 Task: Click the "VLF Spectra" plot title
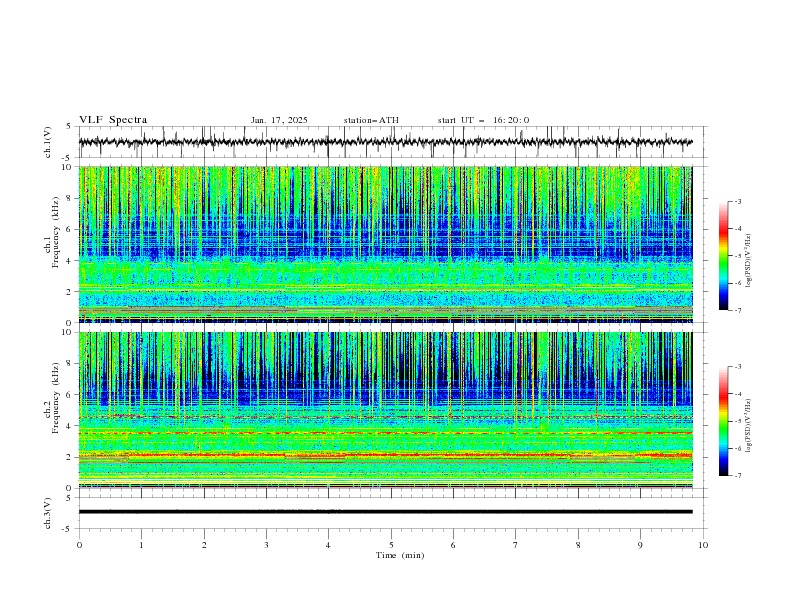pos(113,120)
